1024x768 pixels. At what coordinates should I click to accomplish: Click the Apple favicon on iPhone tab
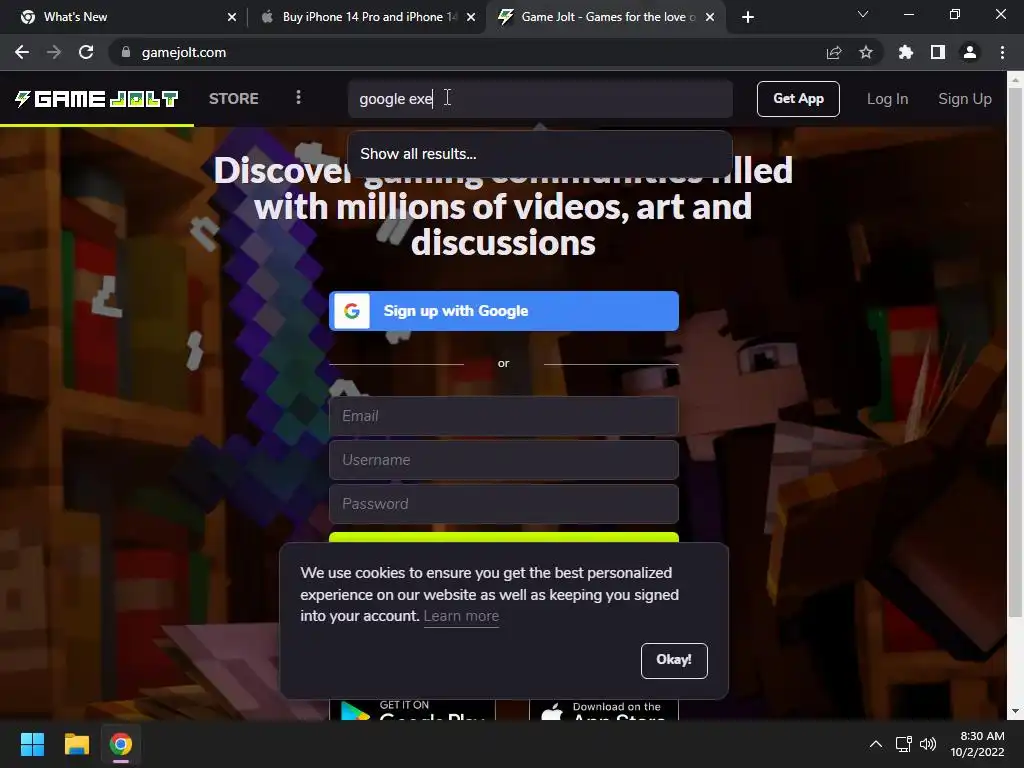click(267, 17)
